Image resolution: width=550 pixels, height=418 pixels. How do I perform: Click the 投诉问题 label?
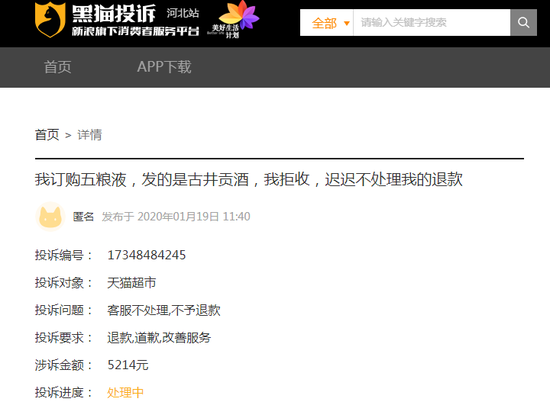(63, 310)
